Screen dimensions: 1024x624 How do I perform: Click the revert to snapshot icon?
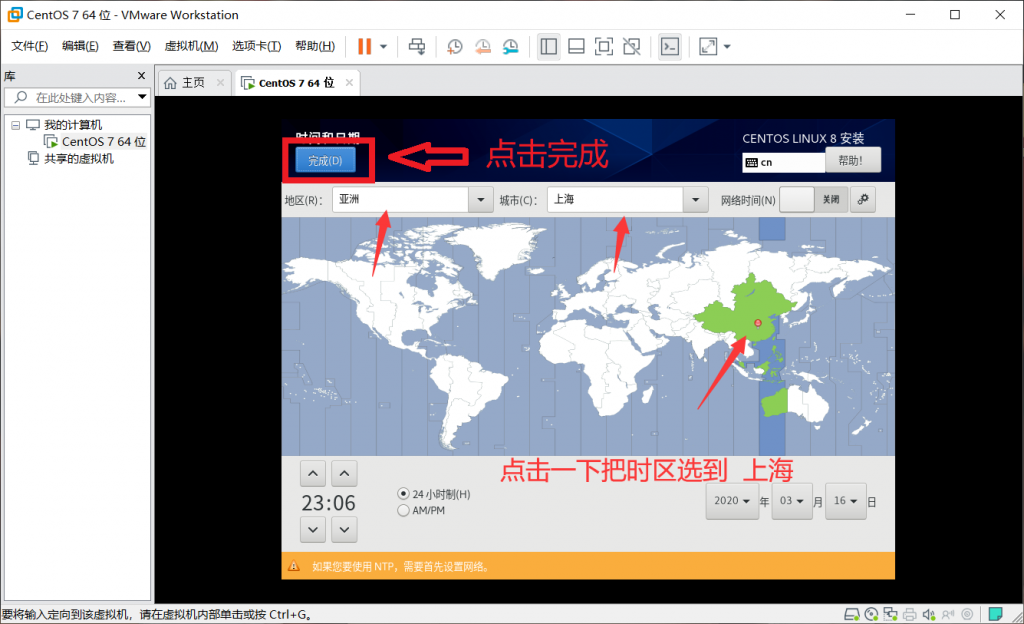pyautogui.click(x=483, y=46)
